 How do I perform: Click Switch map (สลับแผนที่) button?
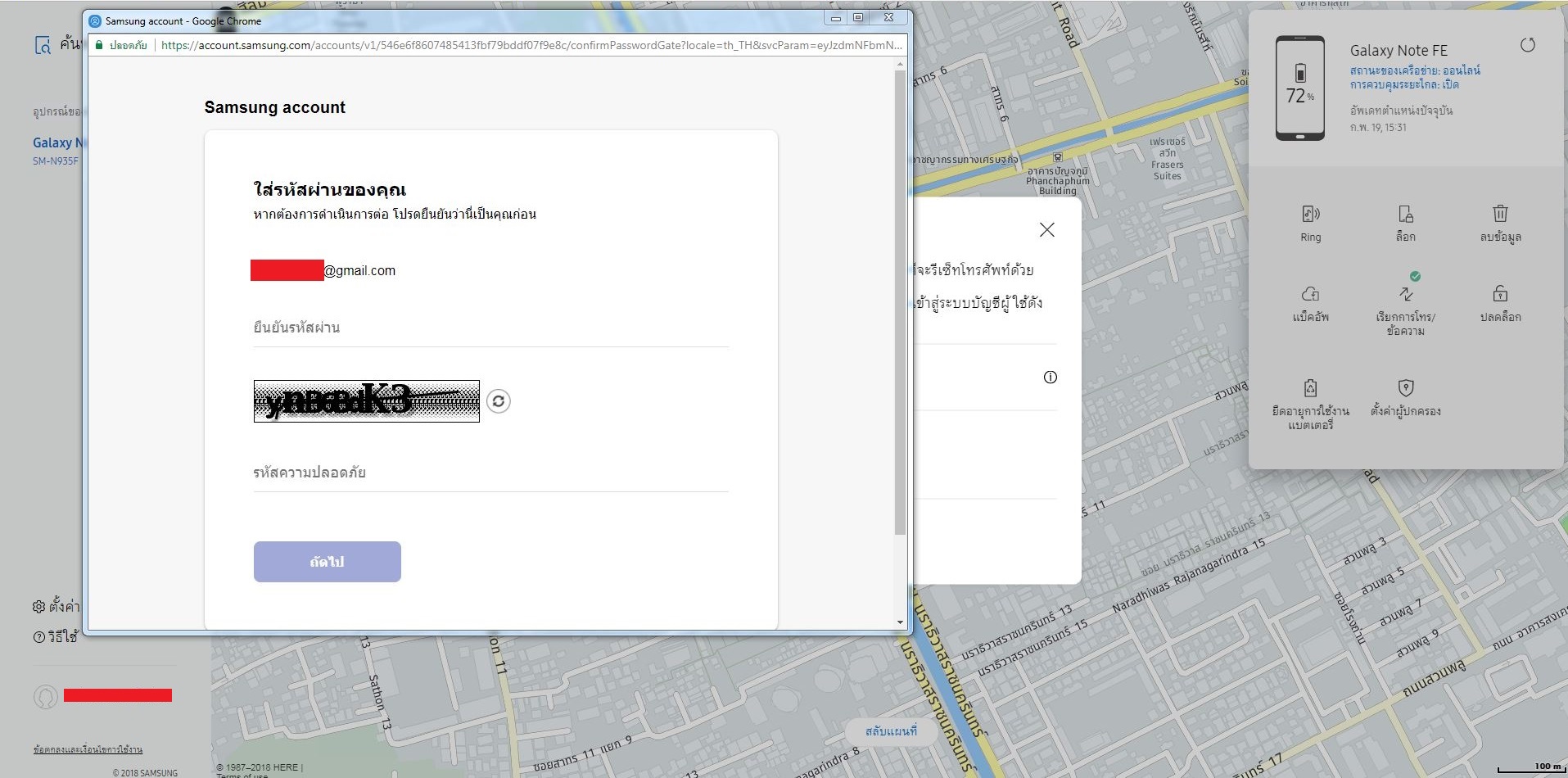(x=891, y=731)
